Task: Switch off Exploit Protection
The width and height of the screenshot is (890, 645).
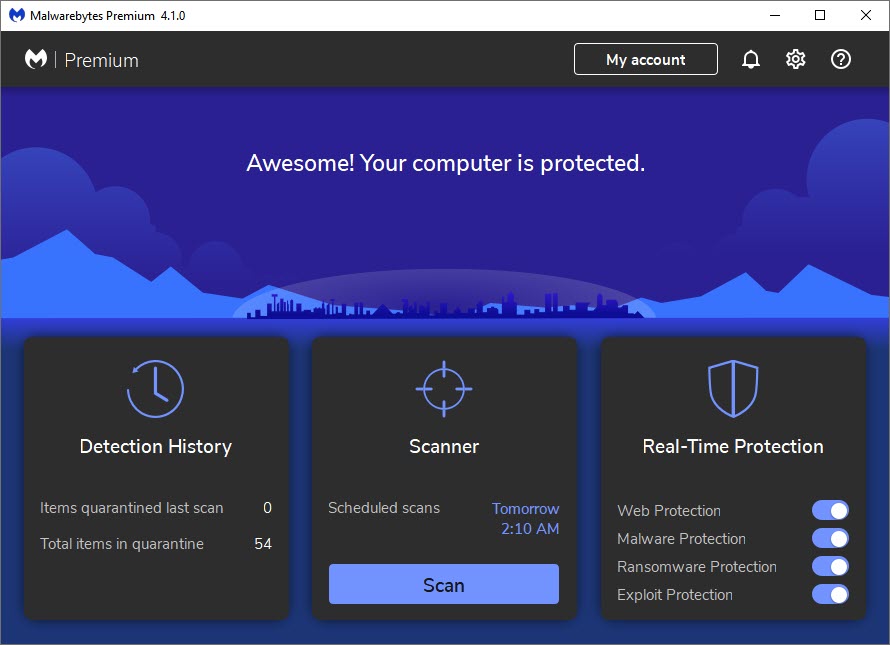Action: (x=830, y=594)
